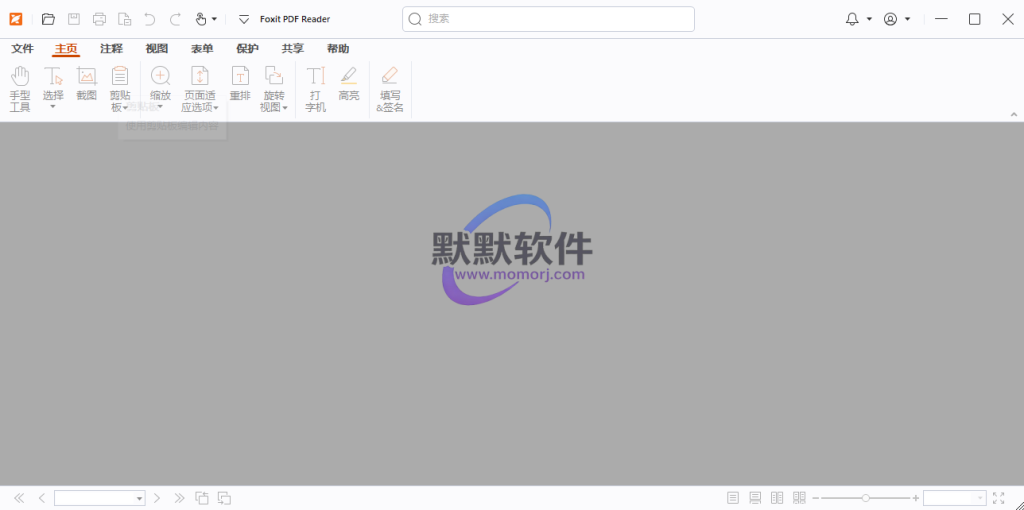Screen dimensions: 1024x510
Task: Open Fill & Sign (填写&签名) tool
Action: pos(390,88)
